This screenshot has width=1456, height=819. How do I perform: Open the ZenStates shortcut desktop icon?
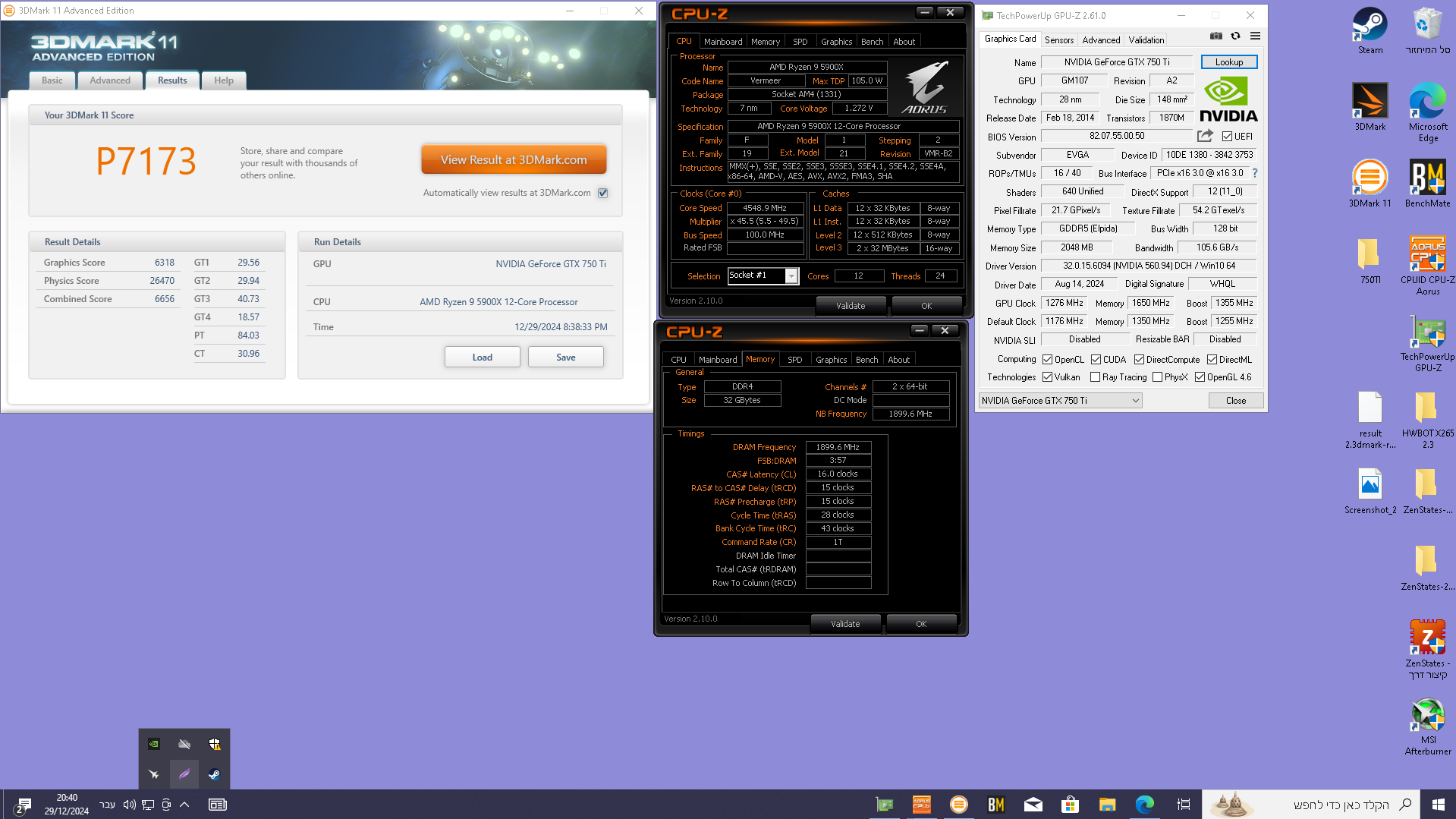pos(1427,648)
